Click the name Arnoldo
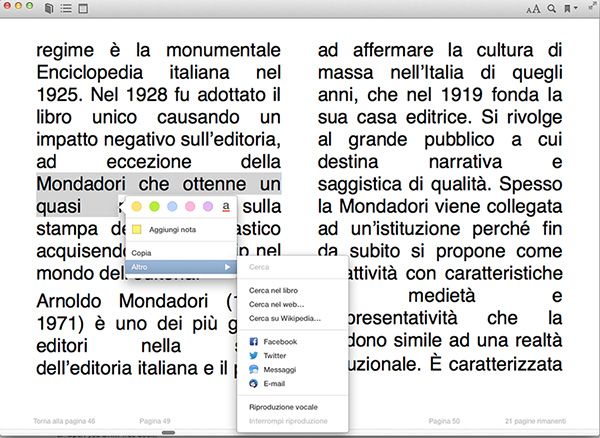The image size is (600, 438). click(69, 301)
